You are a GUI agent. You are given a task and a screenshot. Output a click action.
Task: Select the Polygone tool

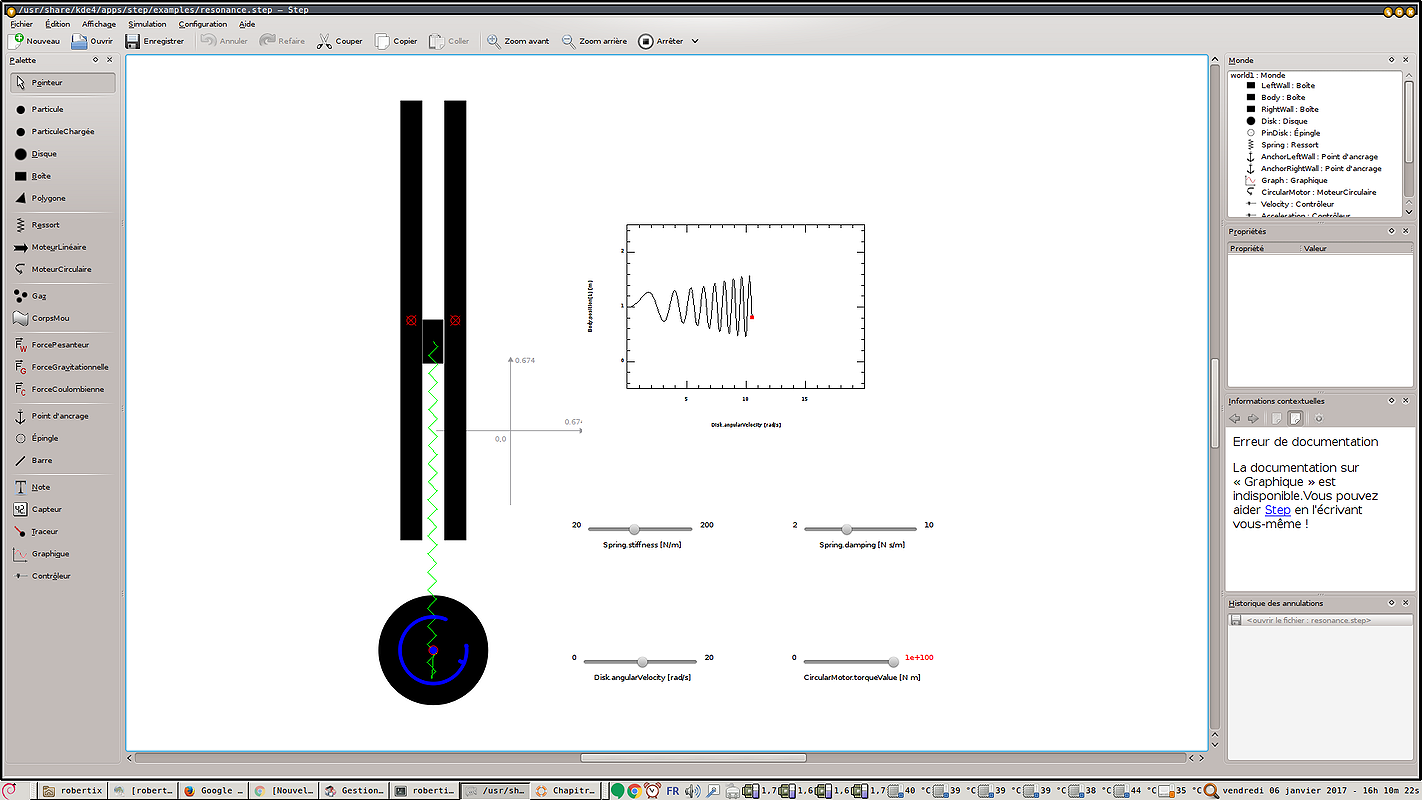[62, 198]
